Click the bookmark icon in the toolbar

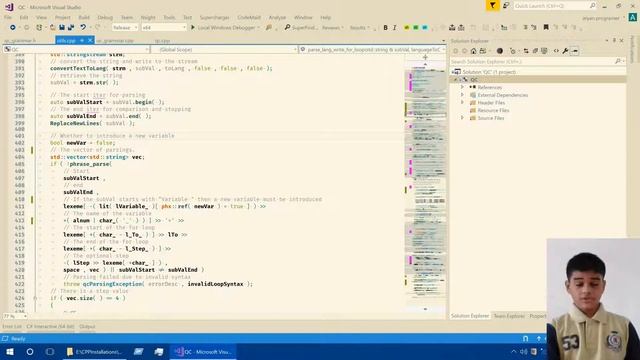point(546,27)
